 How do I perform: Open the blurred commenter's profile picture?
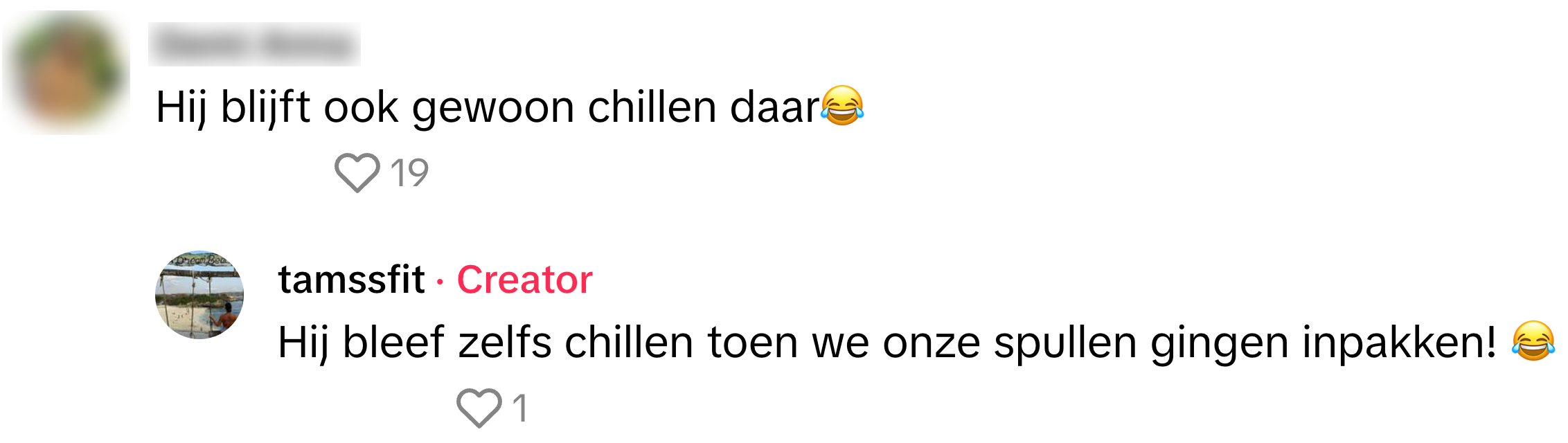(x=66, y=73)
